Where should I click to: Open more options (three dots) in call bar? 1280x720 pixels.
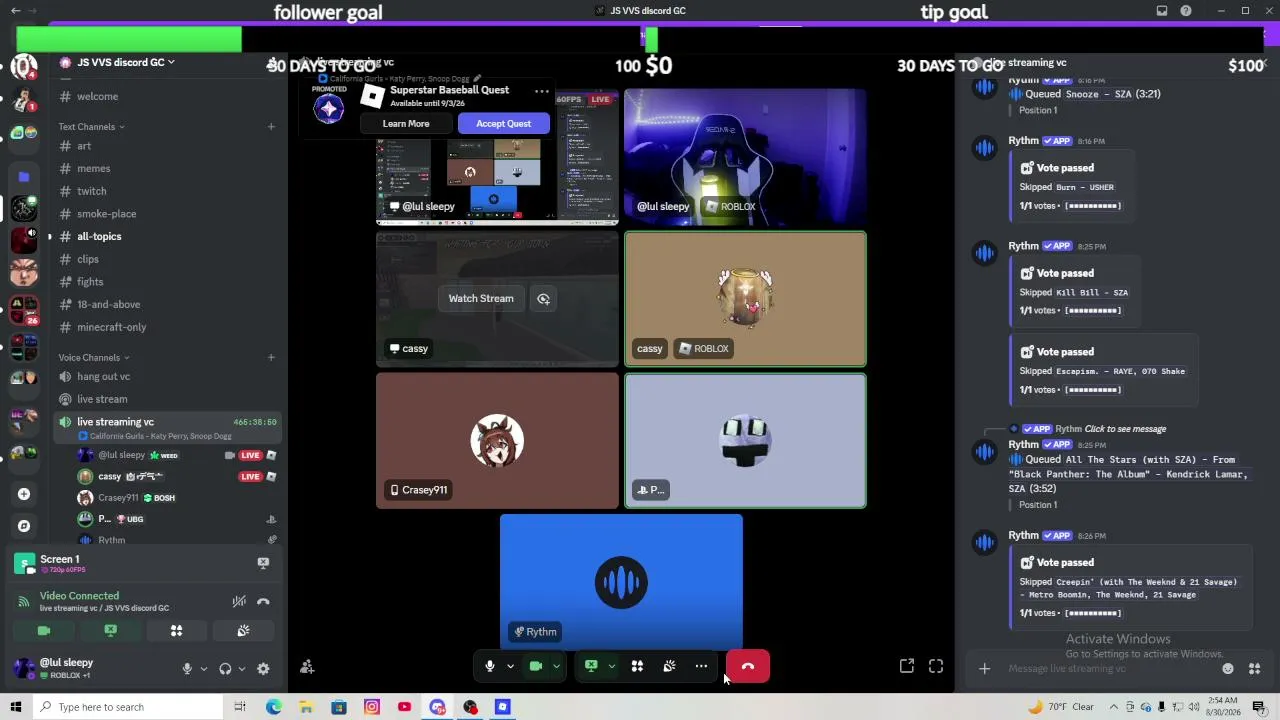[x=701, y=666]
